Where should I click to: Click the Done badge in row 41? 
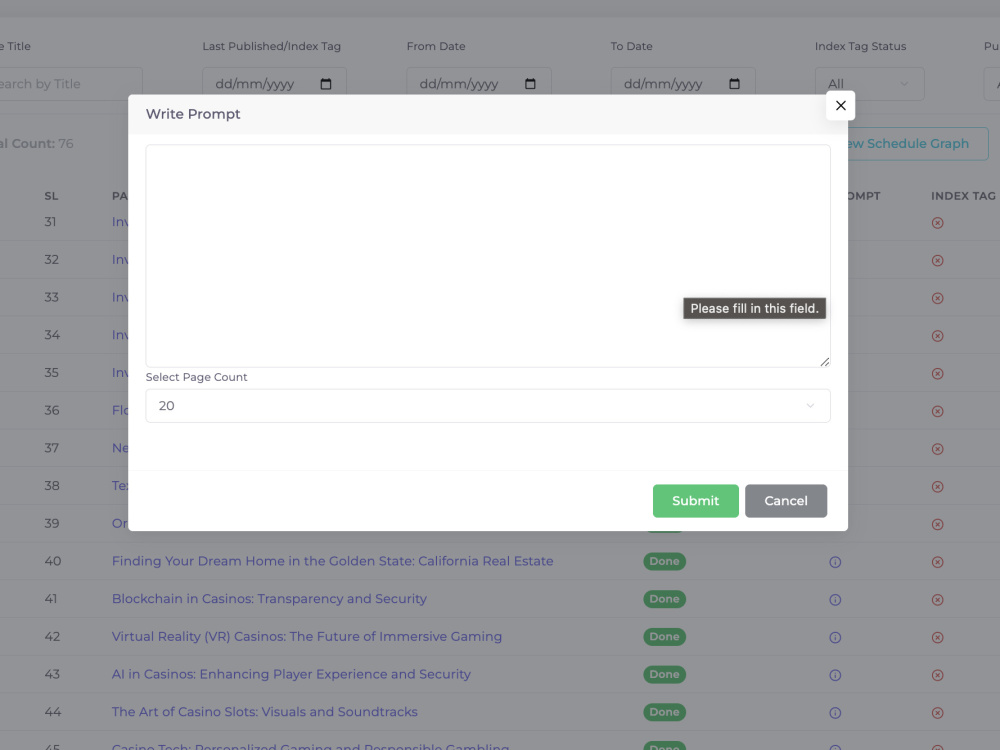tap(665, 599)
